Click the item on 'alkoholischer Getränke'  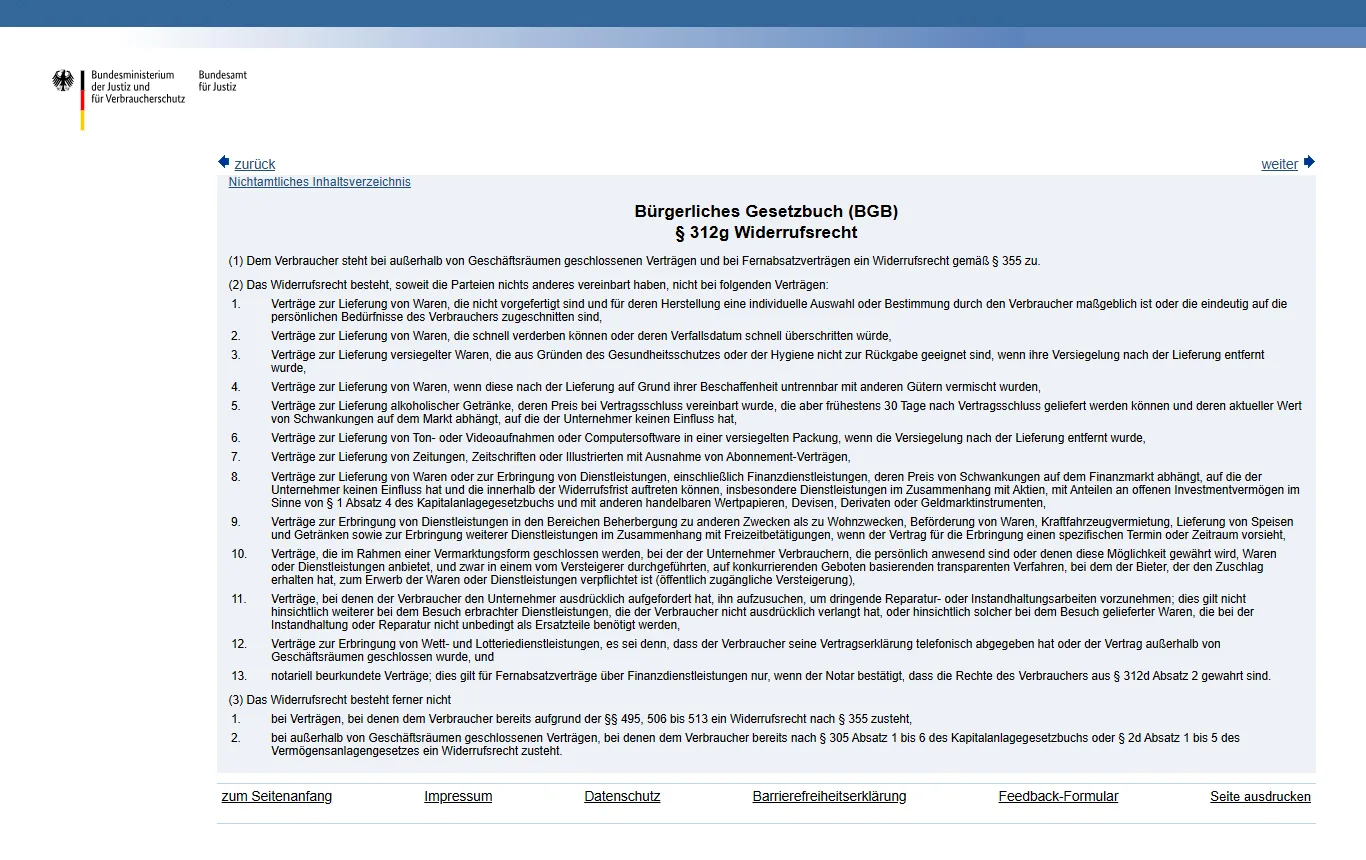[786, 412]
